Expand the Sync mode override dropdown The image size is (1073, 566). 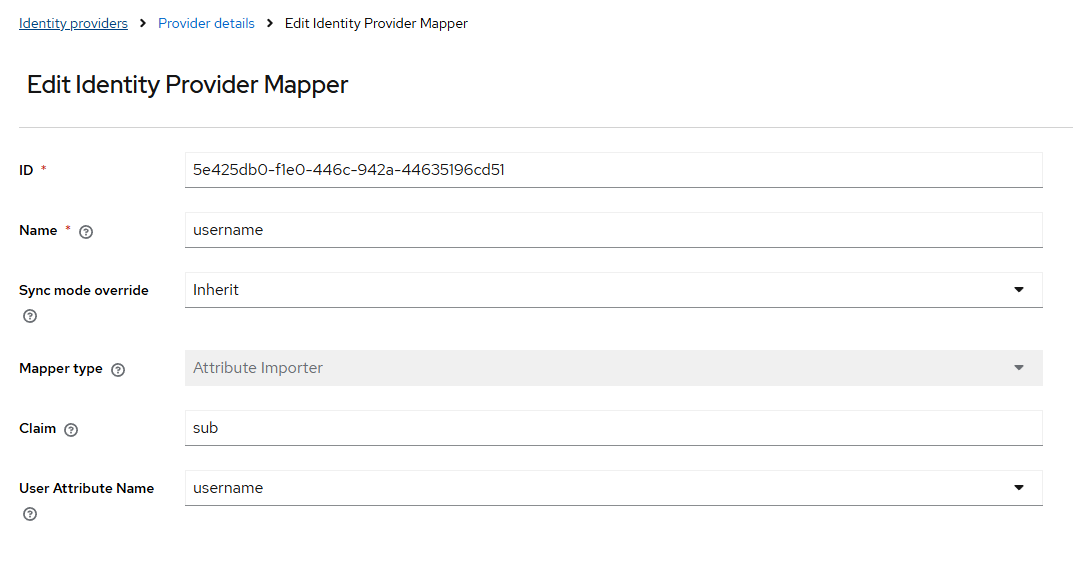(x=613, y=290)
